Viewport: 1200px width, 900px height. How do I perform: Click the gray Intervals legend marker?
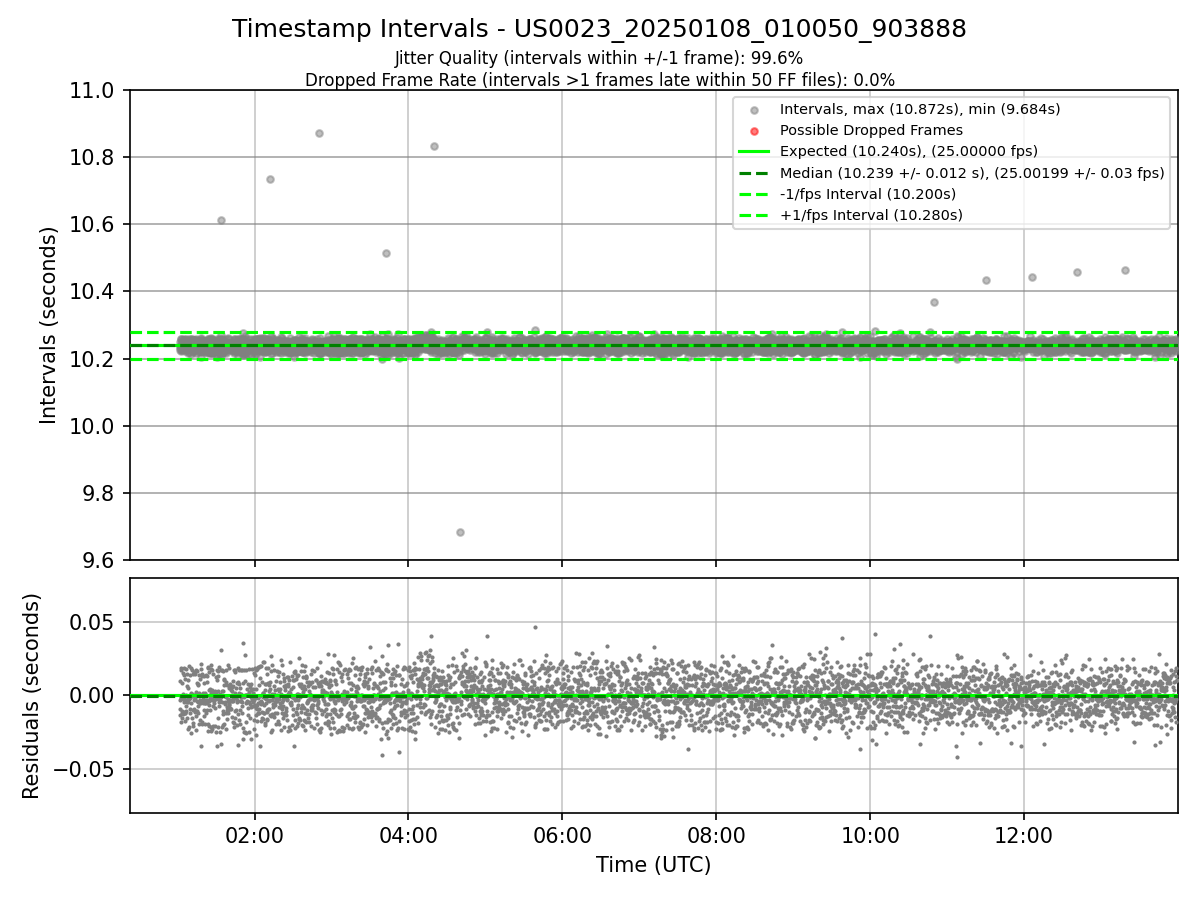pos(754,110)
